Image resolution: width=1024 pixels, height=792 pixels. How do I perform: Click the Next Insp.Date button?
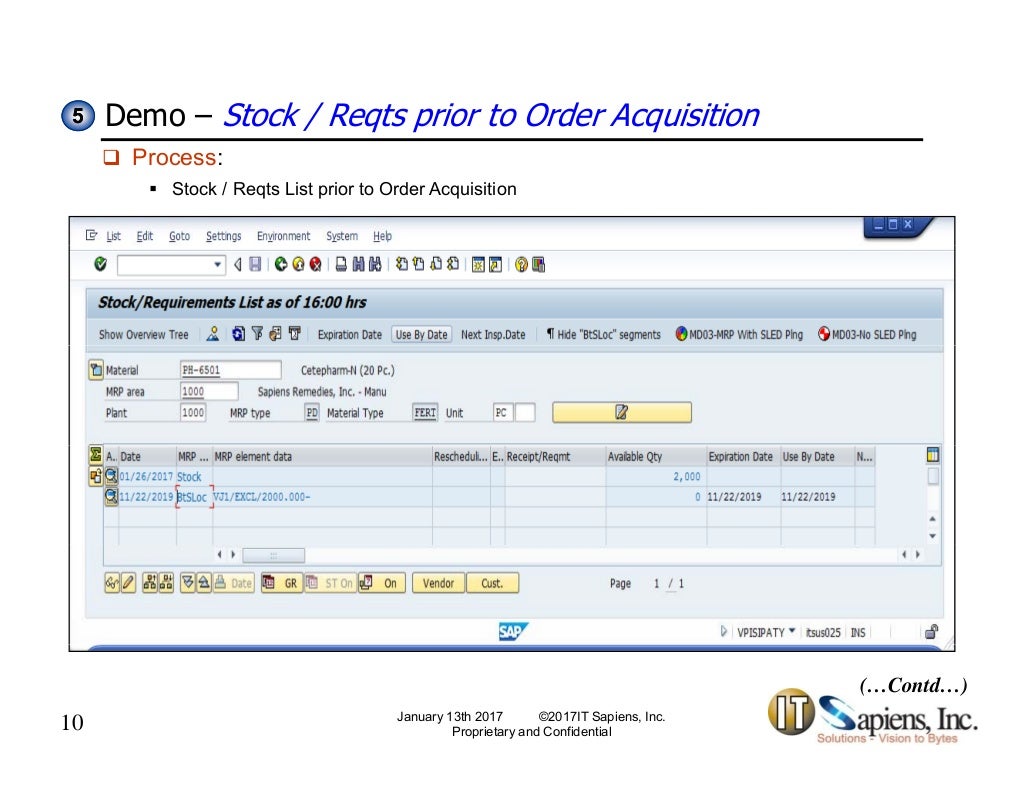click(493, 334)
